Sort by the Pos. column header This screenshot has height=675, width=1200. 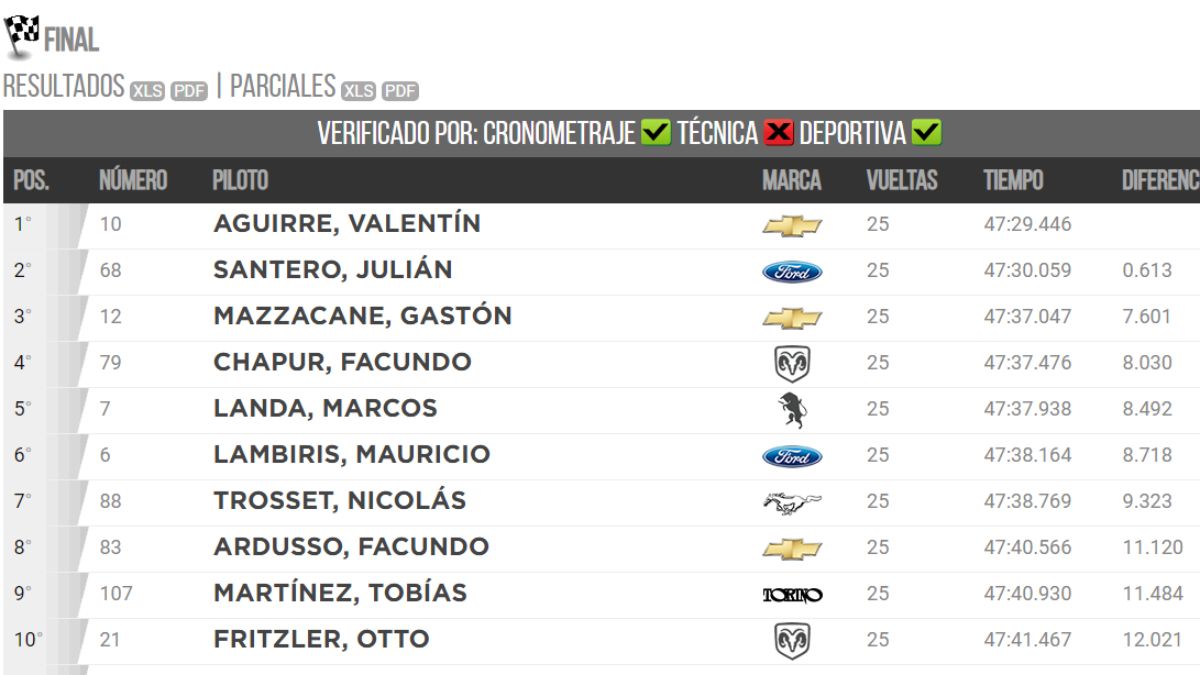(31, 181)
